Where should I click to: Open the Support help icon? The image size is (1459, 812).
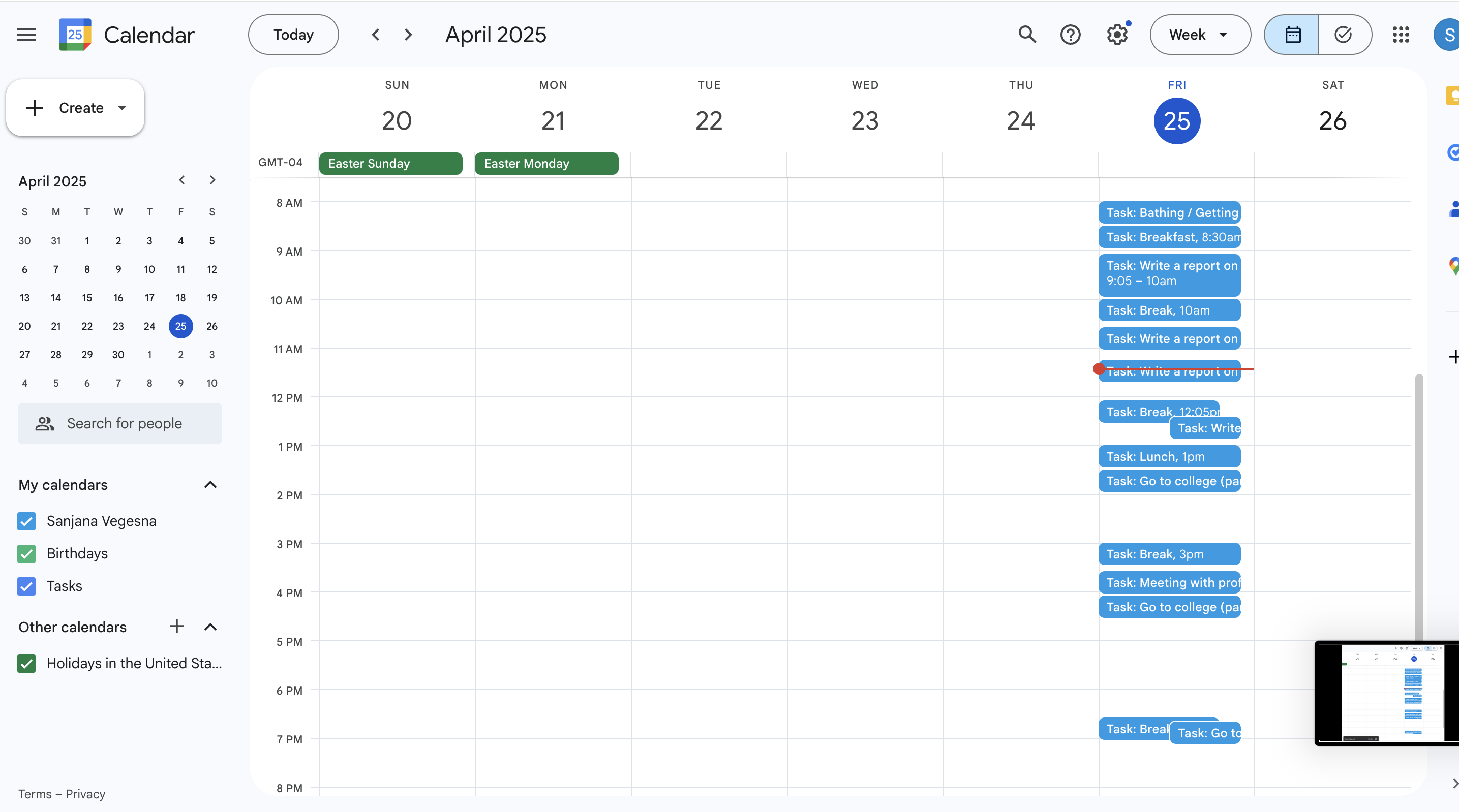1070,35
